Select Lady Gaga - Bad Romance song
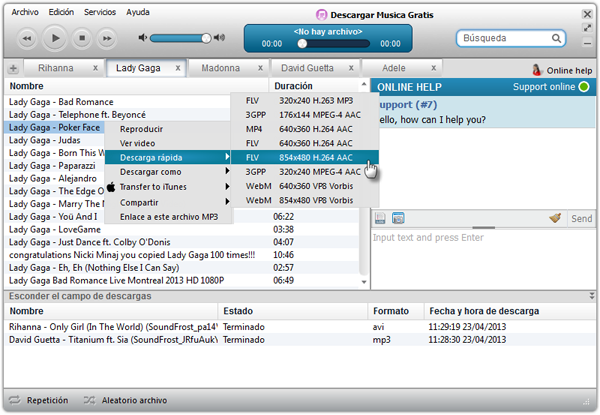The height and width of the screenshot is (415, 600). [x=119, y=102]
